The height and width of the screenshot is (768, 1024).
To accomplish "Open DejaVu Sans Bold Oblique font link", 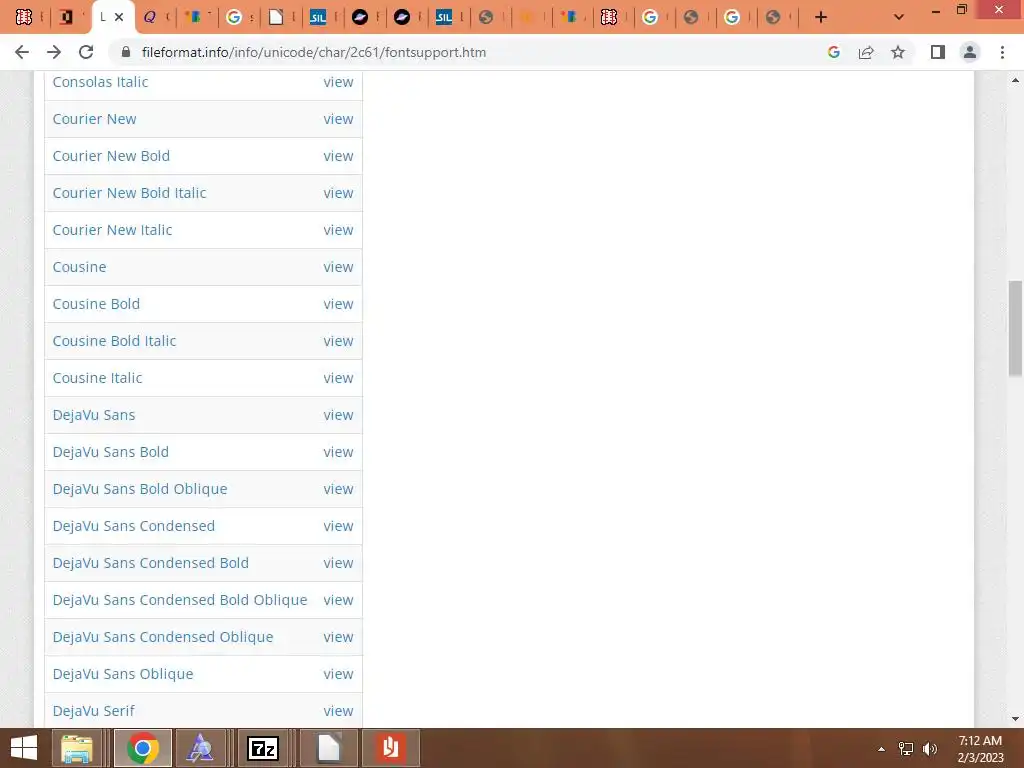I will pos(140,489).
